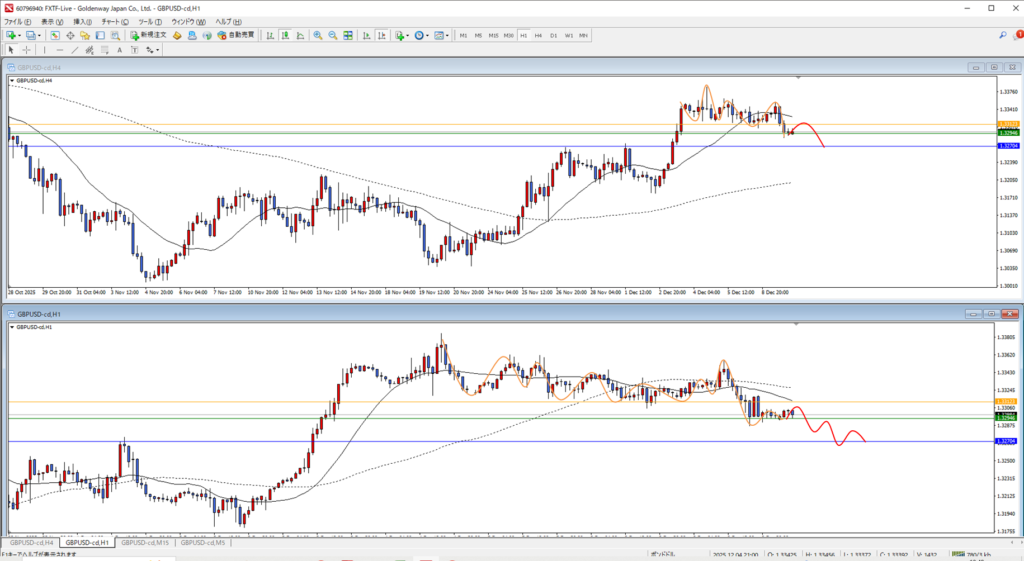Select the crosshair tool
This screenshot has width=1024, height=561.
[x=27, y=49]
